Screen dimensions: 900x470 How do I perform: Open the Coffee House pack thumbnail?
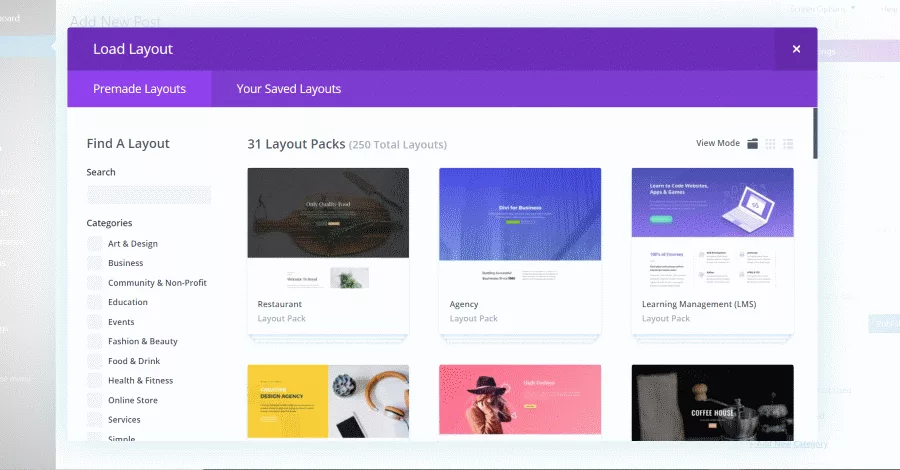[712, 402]
